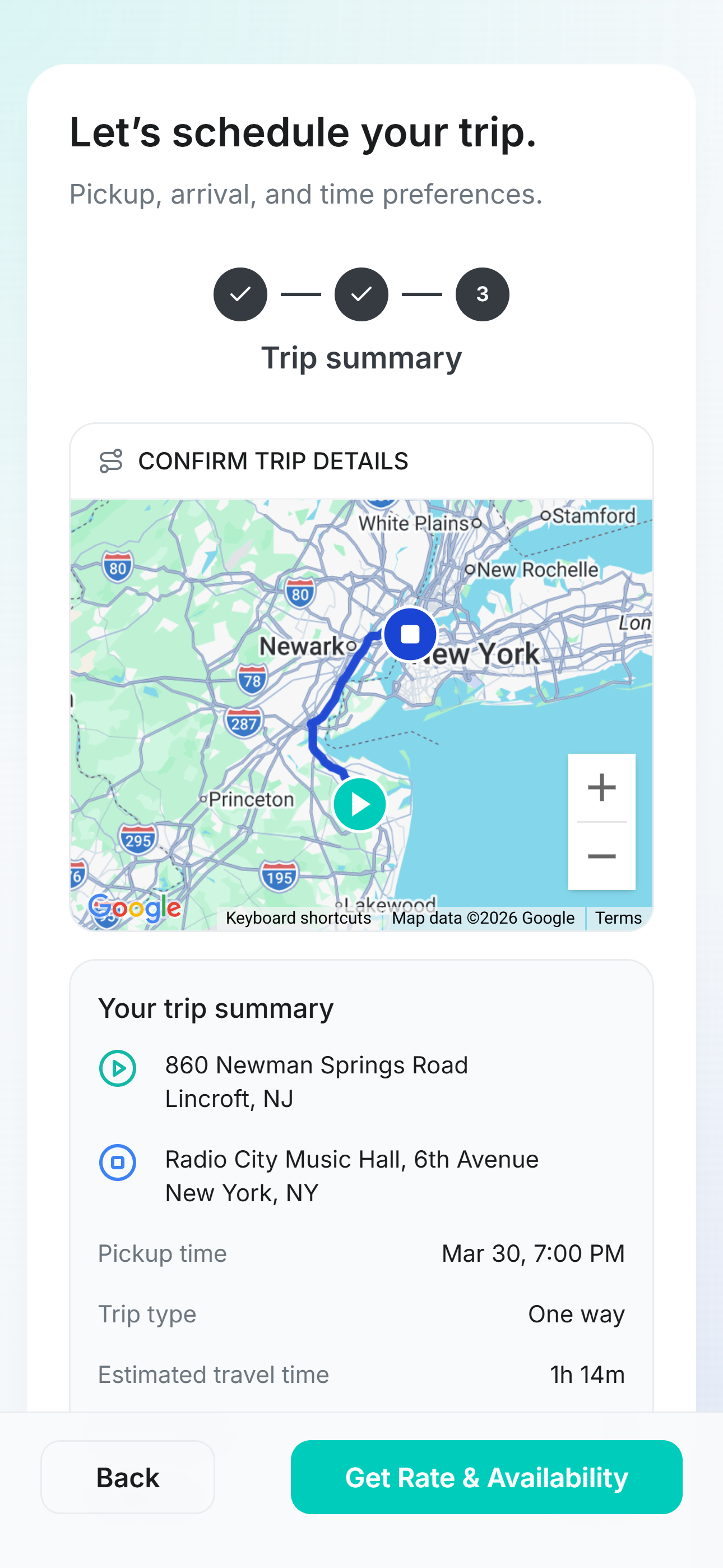Click the second completed step checkmark
This screenshot has width=723, height=1568.
[361, 294]
